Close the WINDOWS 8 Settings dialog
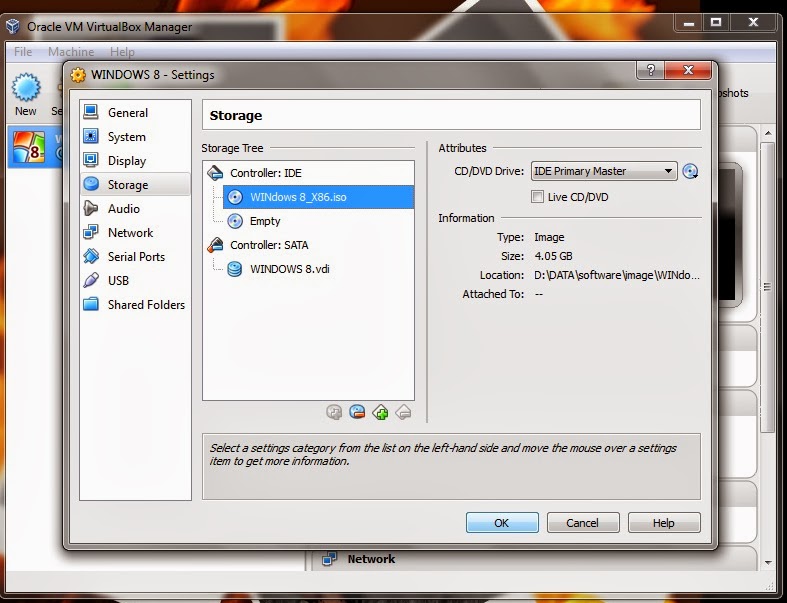 688,70
